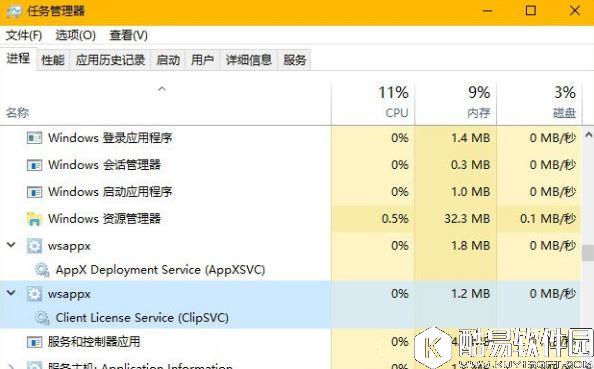Image resolution: width=594 pixels, height=369 pixels.
Task: Click the Windows 登录应用程序 process icon
Action: pyautogui.click(x=34, y=138)
